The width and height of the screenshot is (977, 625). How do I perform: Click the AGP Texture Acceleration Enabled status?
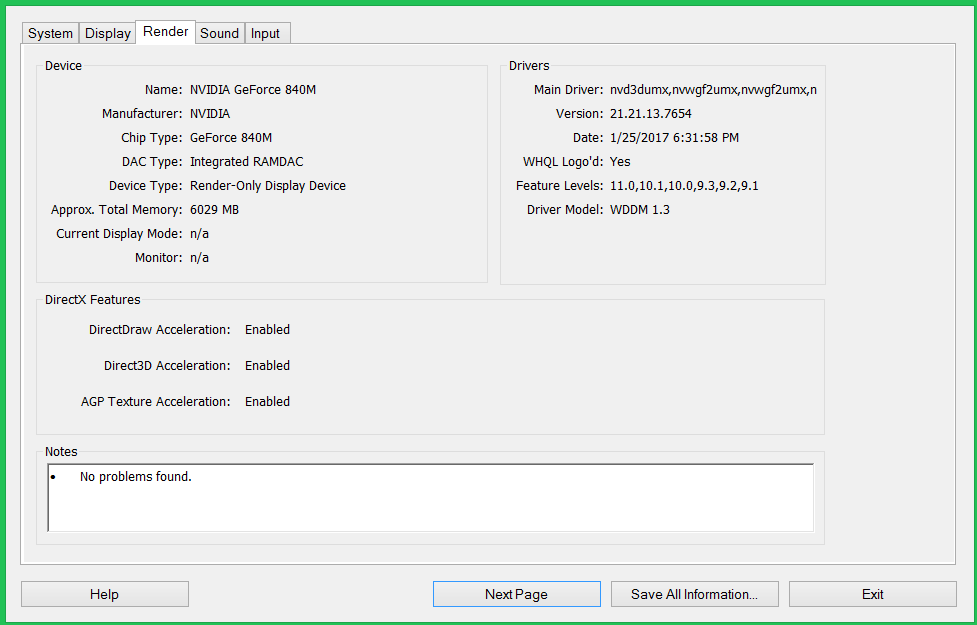point(267,402)
